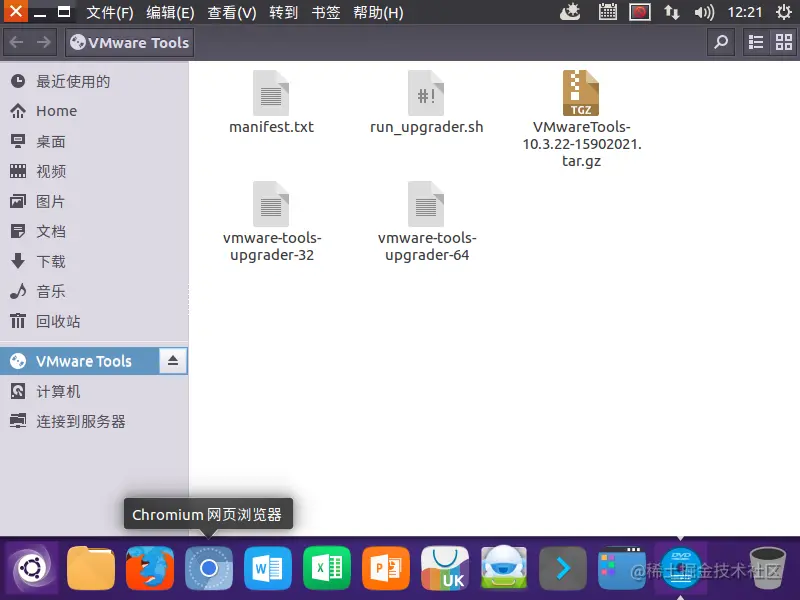This screenshot has height=600, width=800.
Task: Launch Firefox from the dock
Action: [150, 568]
